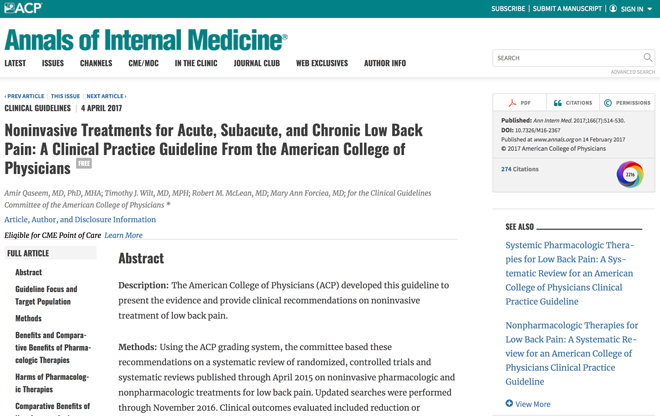Jump to Guideline Focus and Target Population
This screenshot has width=660, height=416.
[x=46, y=295]
